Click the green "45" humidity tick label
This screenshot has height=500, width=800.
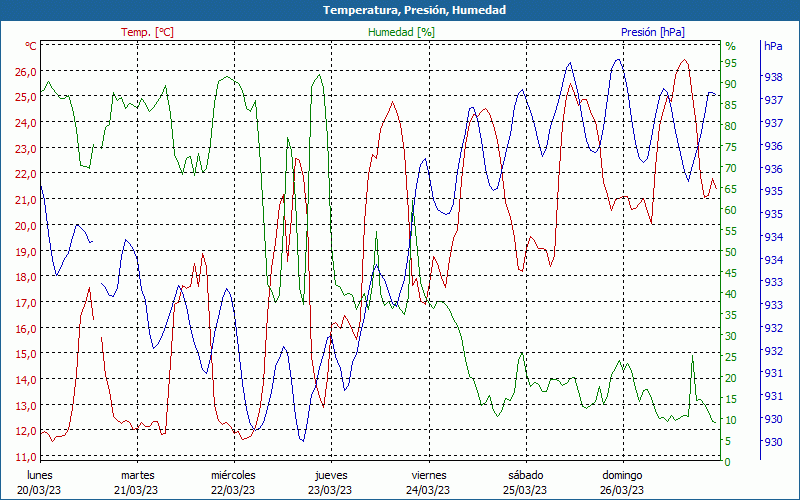pos(731,273)
